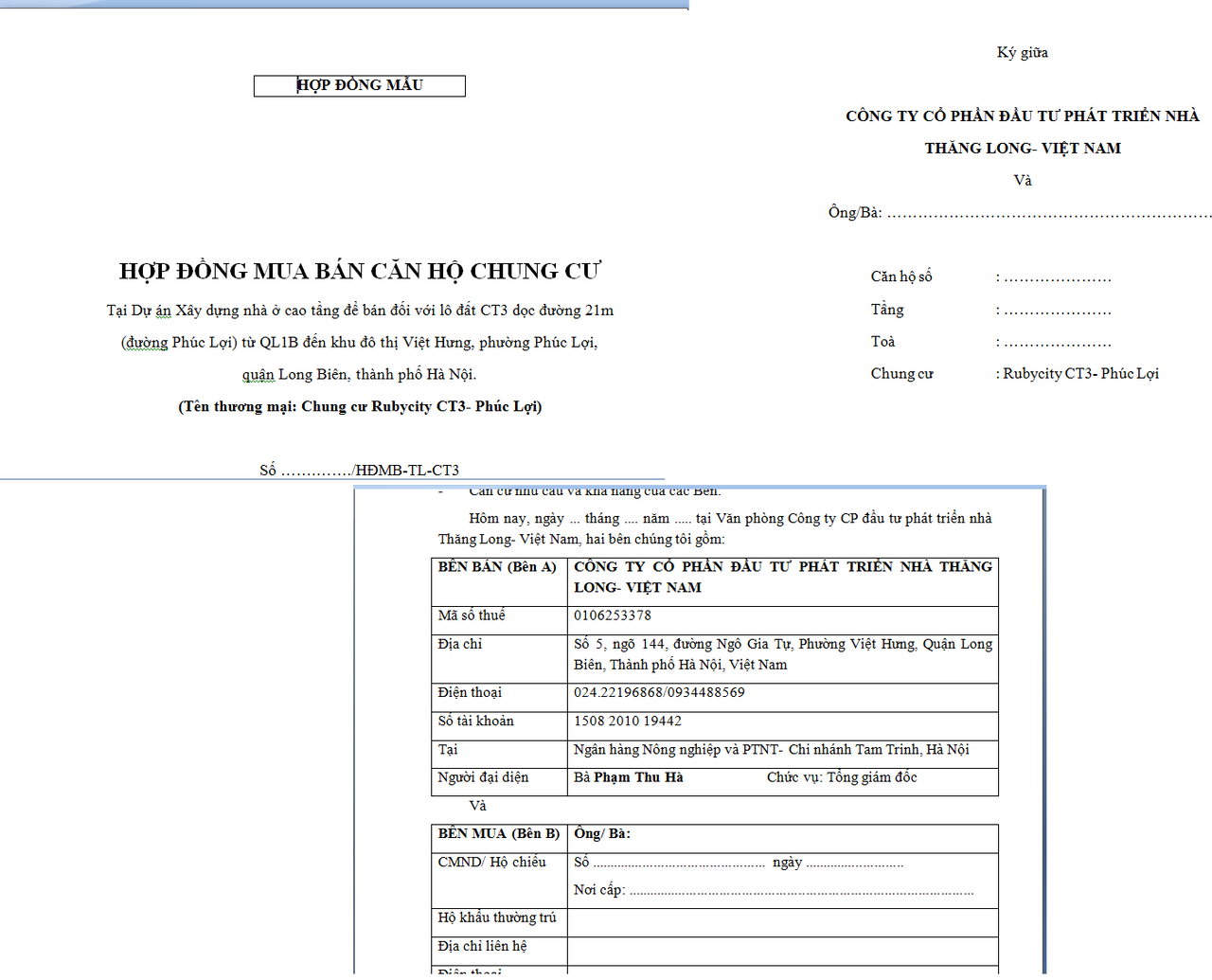Click the dotted blank beside "Căn hộ số"
Screen dimensions: 1212x980
(1057, 277)
